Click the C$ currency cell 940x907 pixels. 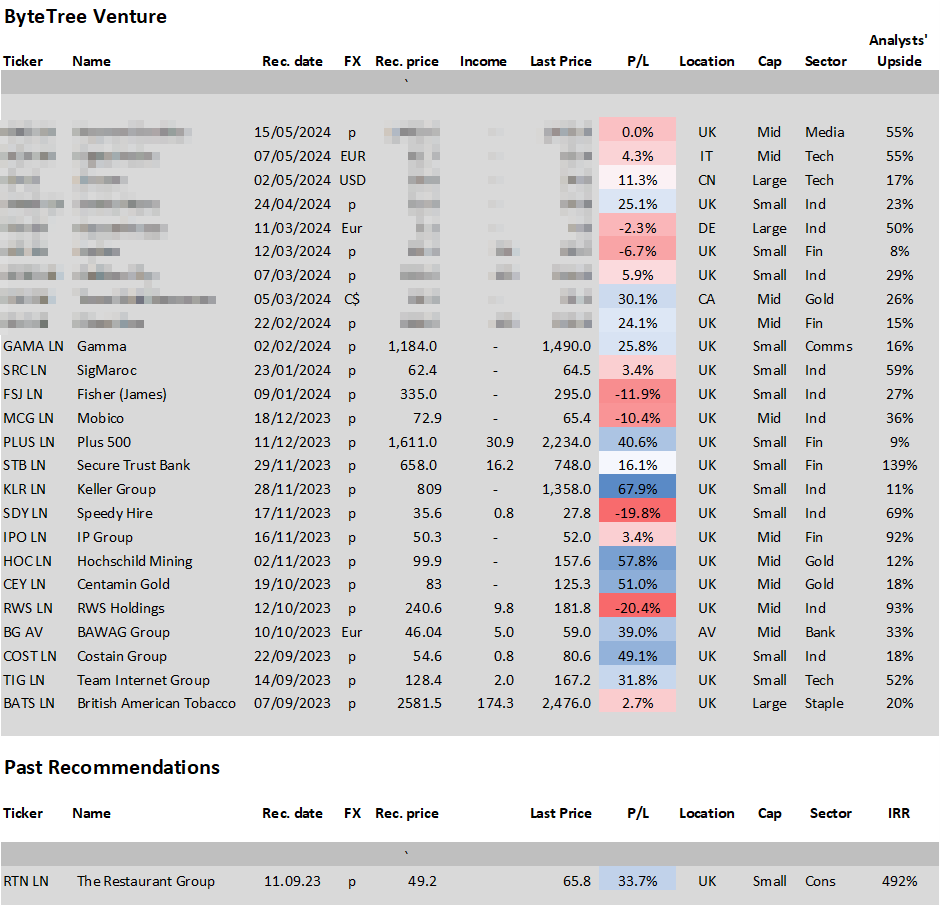click(x=352, y=299)
